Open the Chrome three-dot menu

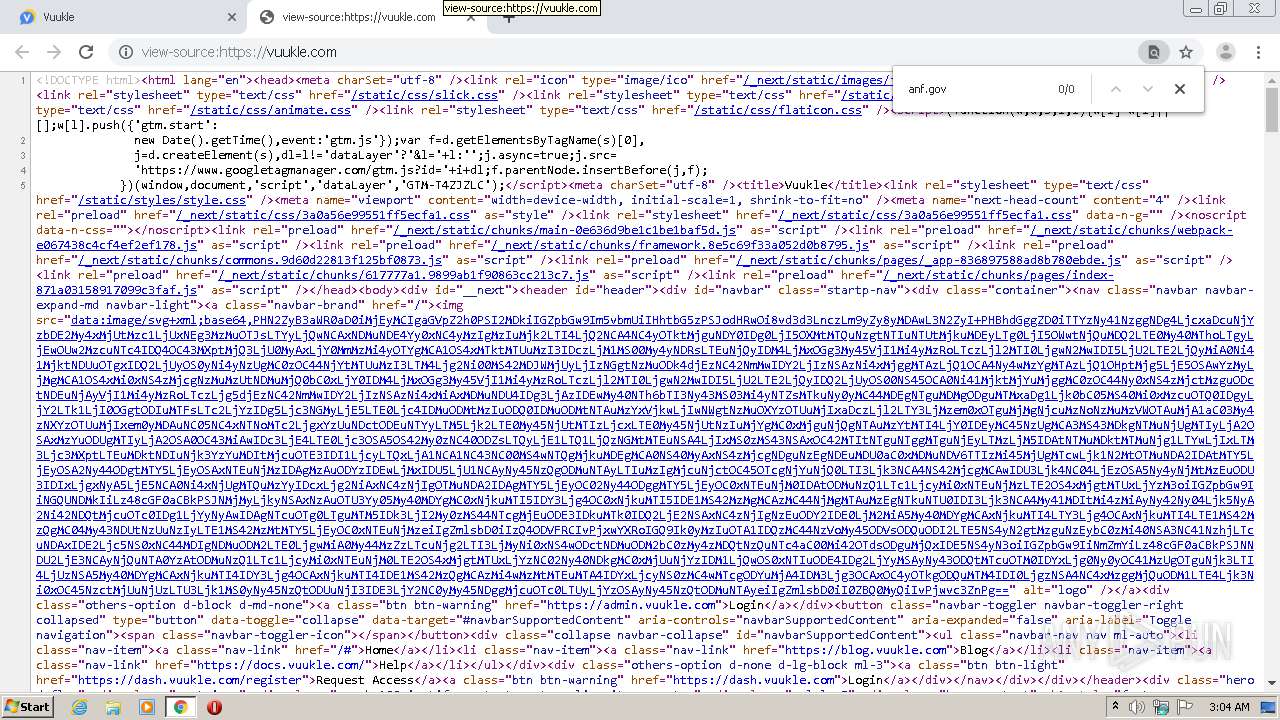coord(1258,52)
